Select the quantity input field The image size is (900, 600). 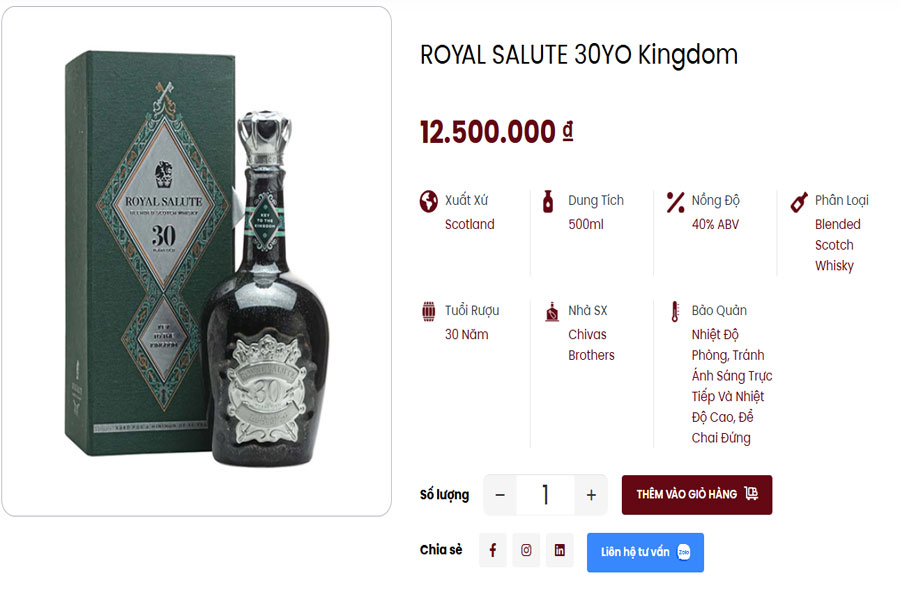545,494
